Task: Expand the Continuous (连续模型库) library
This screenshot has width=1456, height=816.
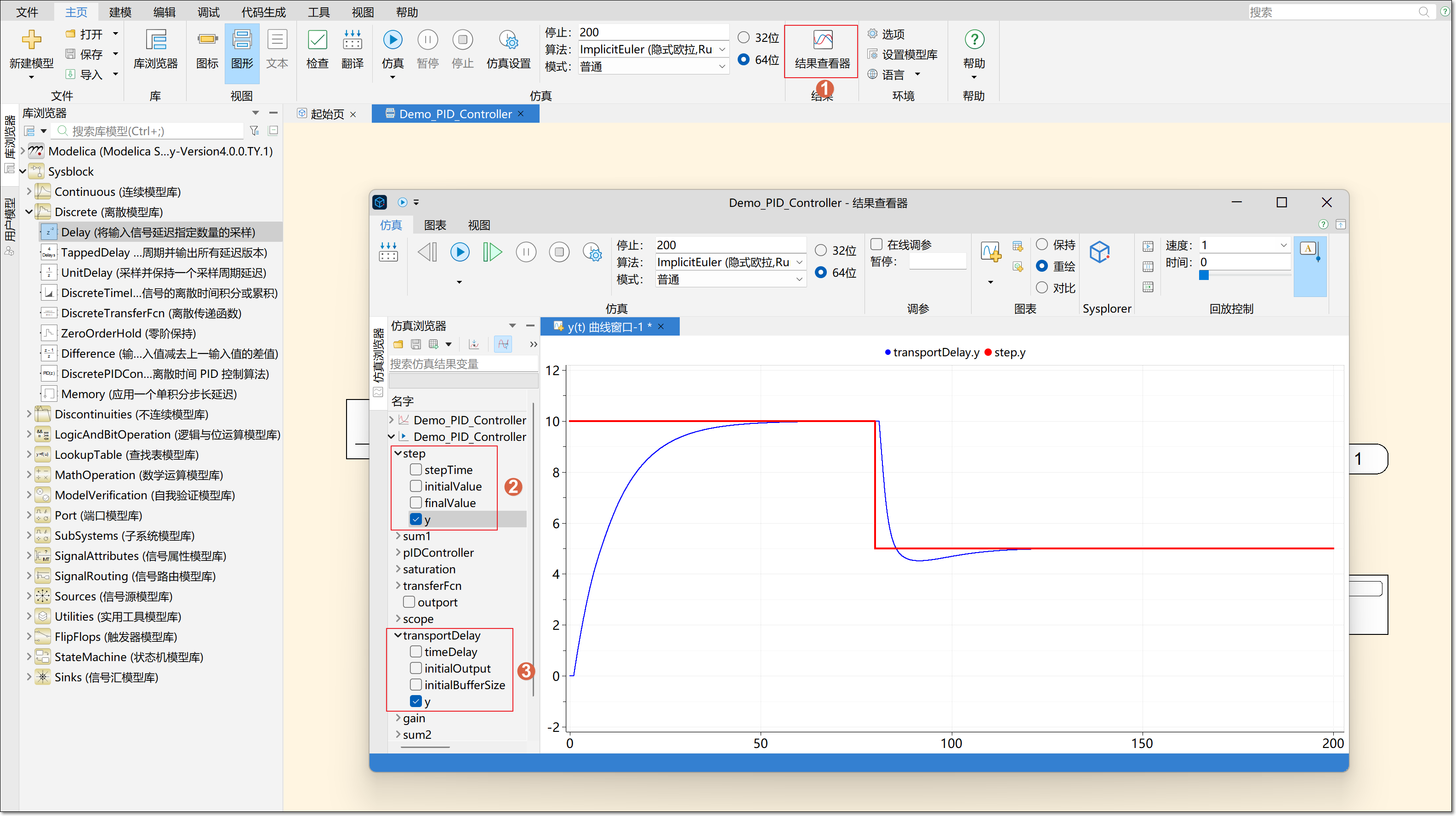Action: (29, 192)
